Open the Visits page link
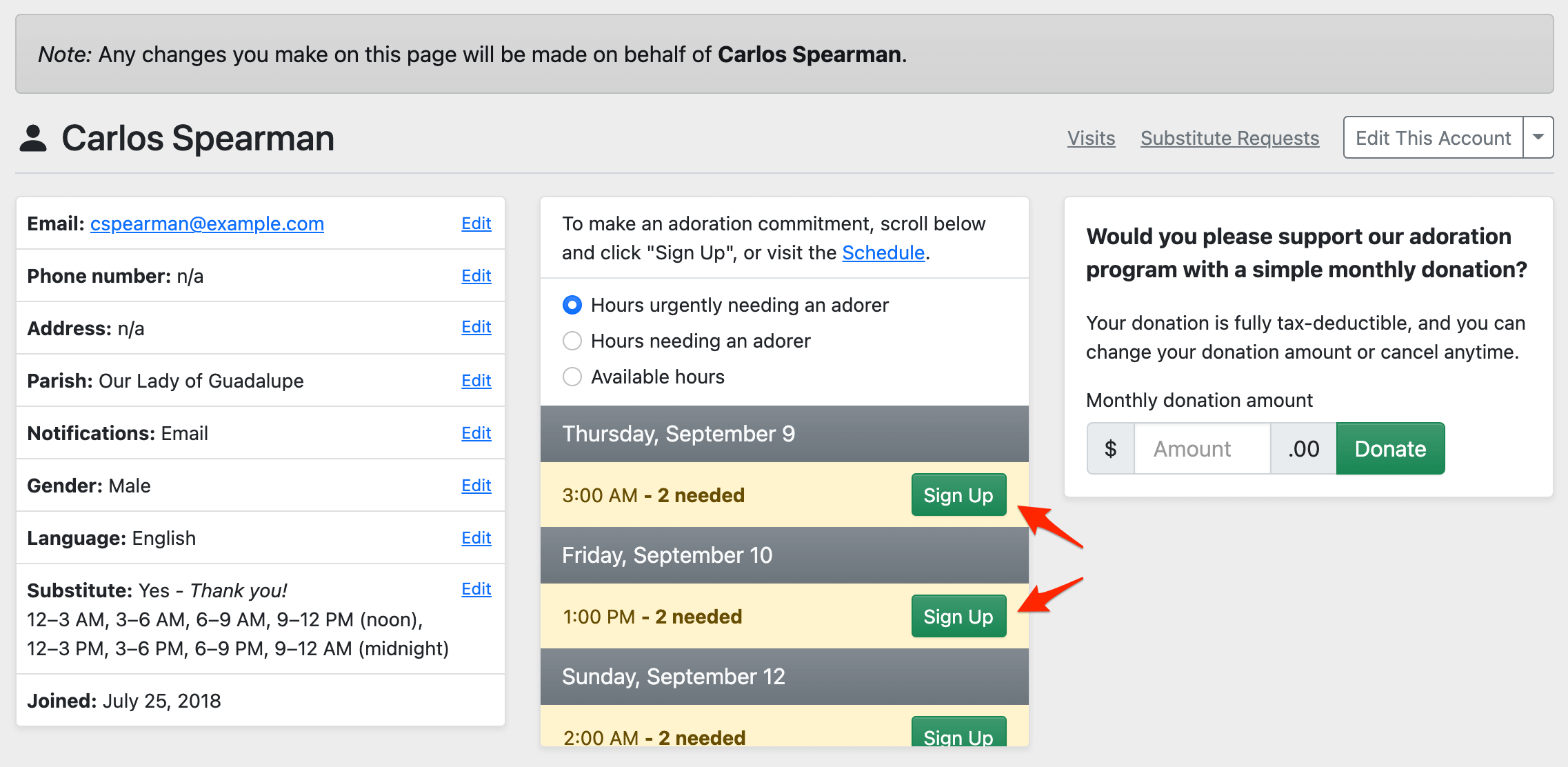 (1091, 138)
